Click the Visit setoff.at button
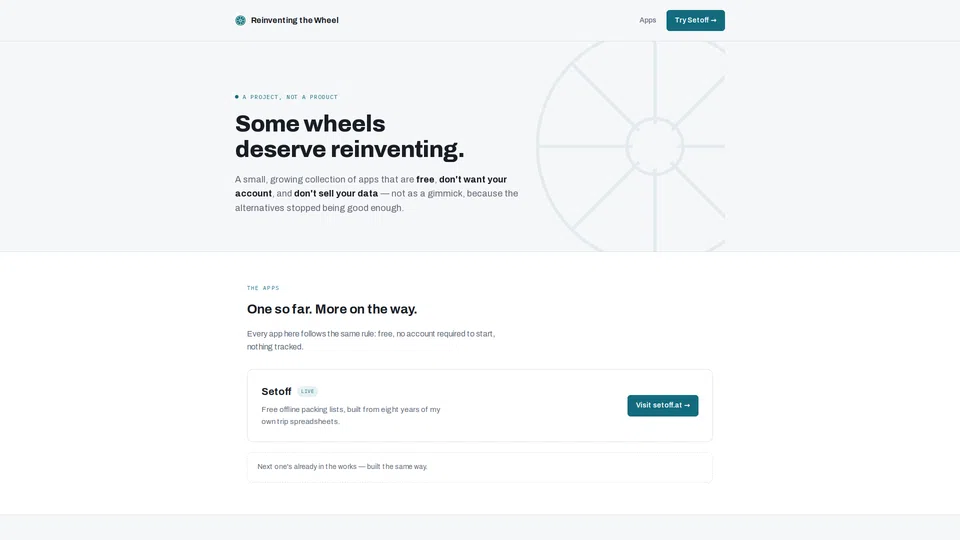Image resolution: width=960 pixels, height=540 pixels. 662,405
